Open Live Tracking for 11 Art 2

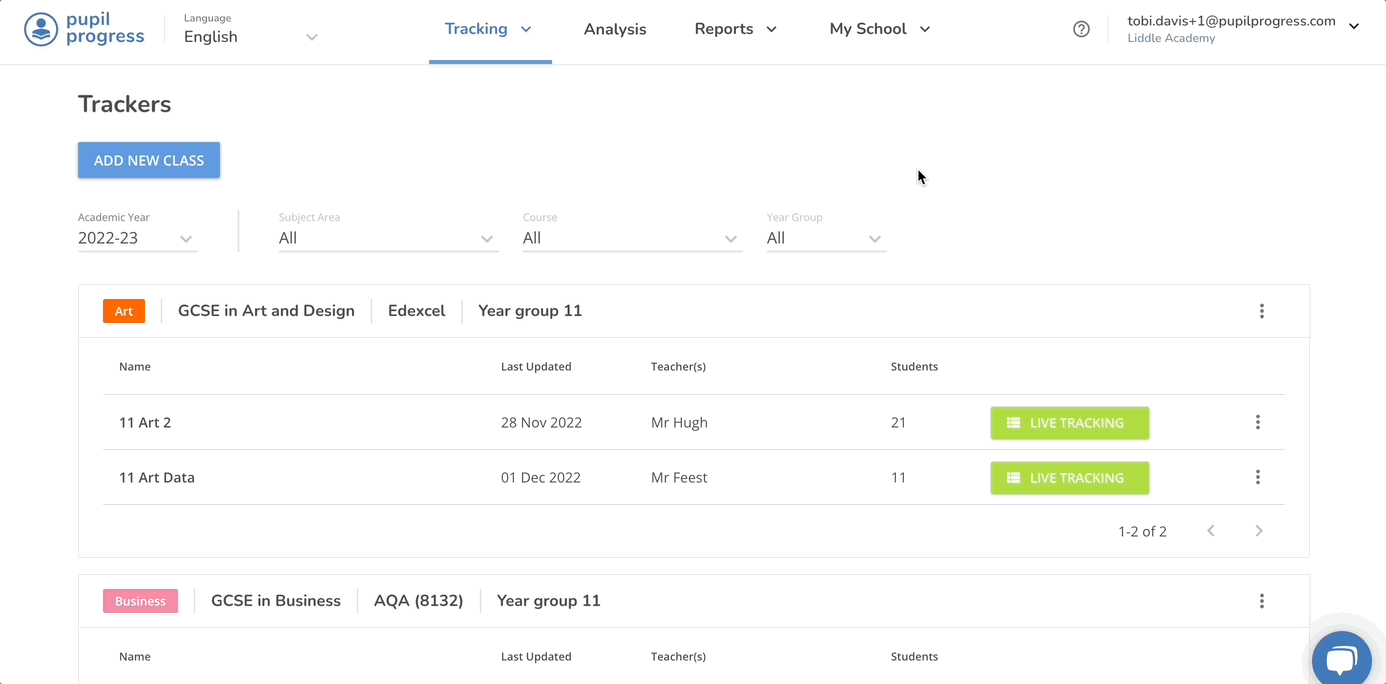point(1069,423)
